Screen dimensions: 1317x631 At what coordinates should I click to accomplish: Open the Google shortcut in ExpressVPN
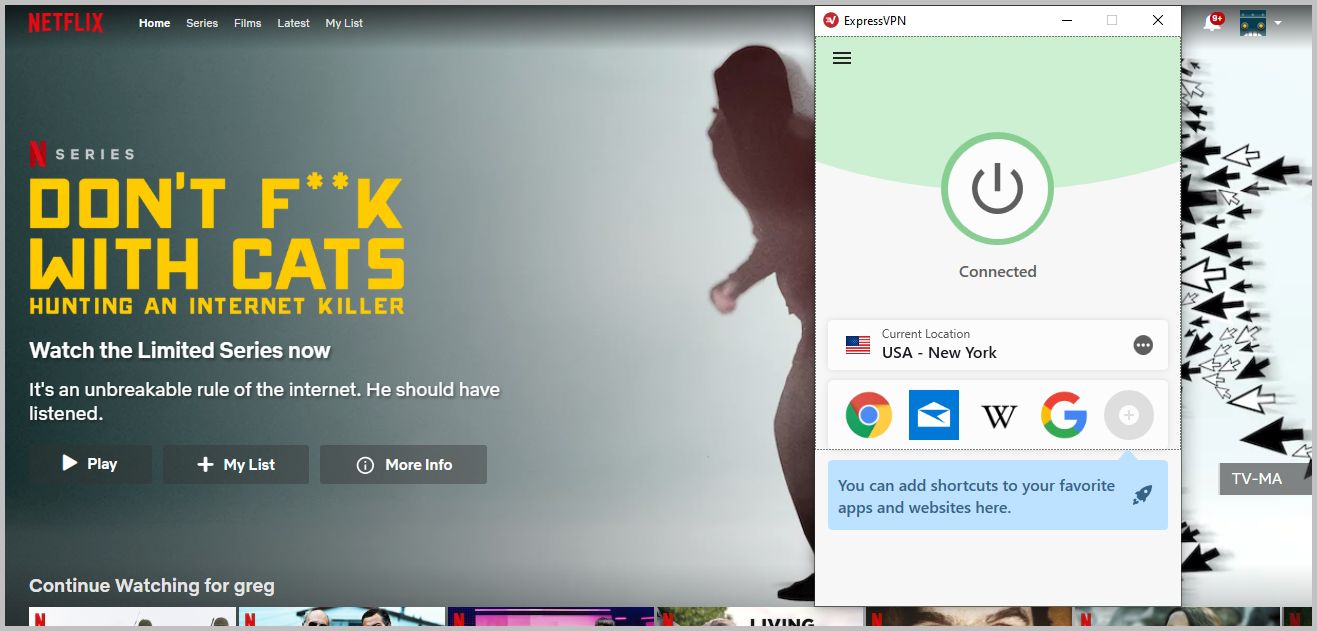tap(1064, 415)
